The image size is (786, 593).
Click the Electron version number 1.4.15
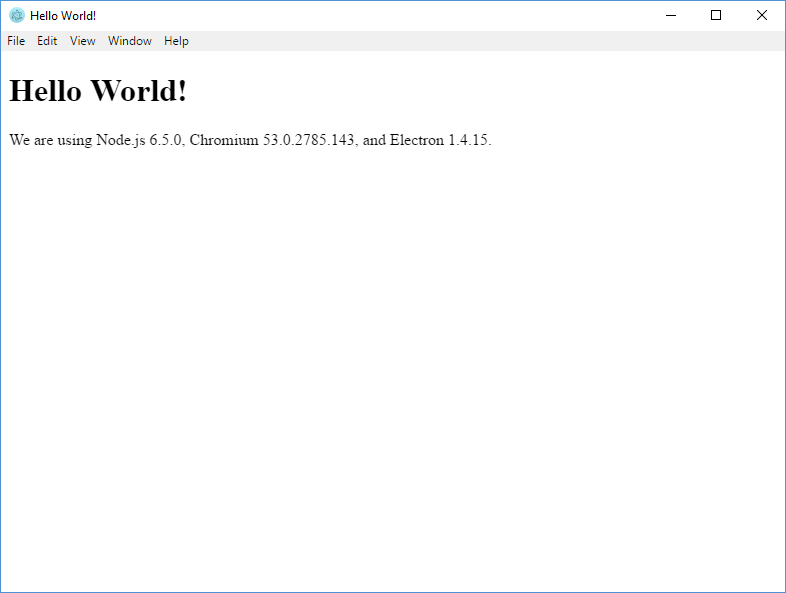469,140
